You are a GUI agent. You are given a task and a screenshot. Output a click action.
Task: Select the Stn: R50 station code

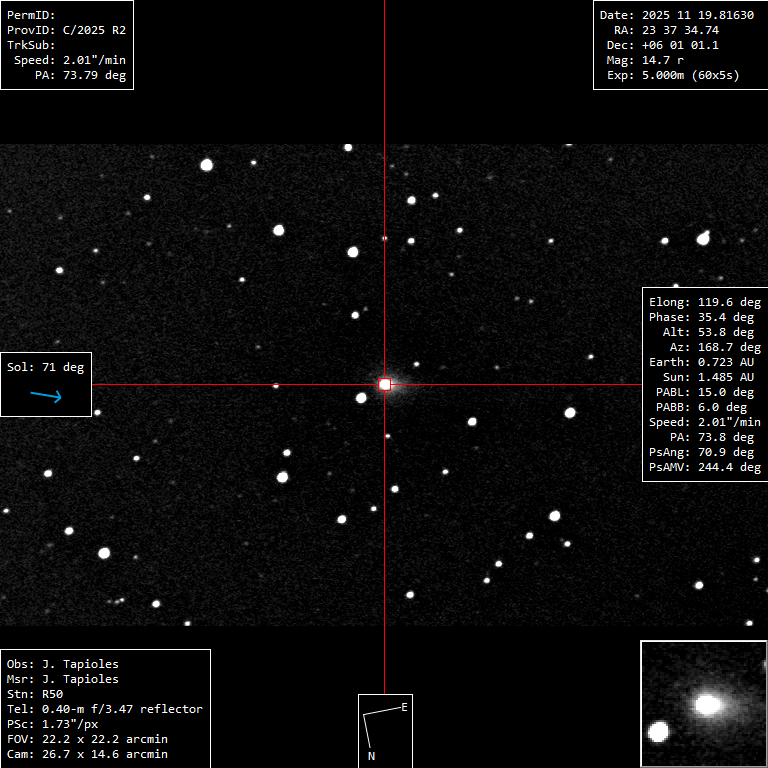35,694
